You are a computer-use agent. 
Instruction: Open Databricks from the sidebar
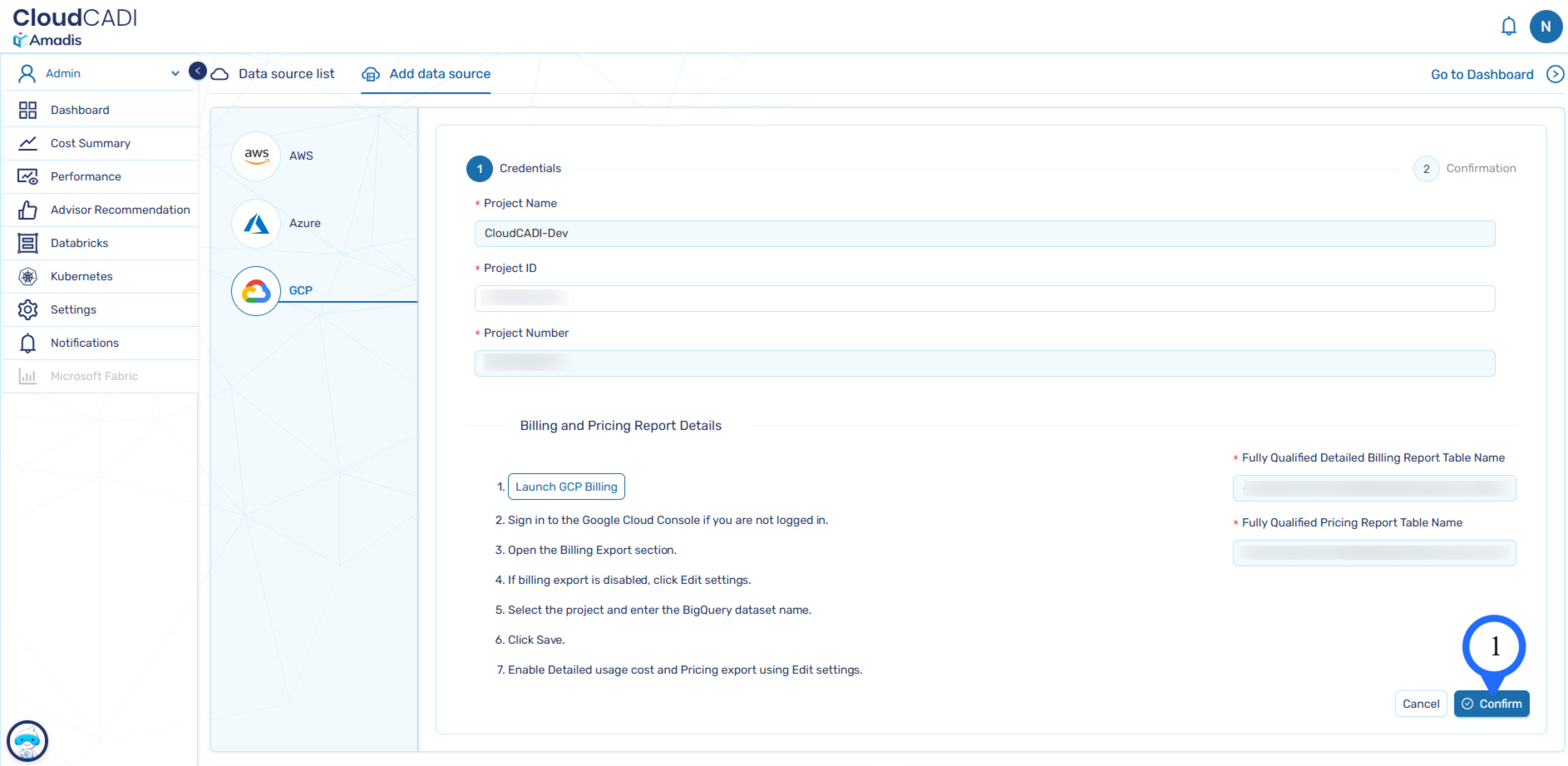(79, 243)
